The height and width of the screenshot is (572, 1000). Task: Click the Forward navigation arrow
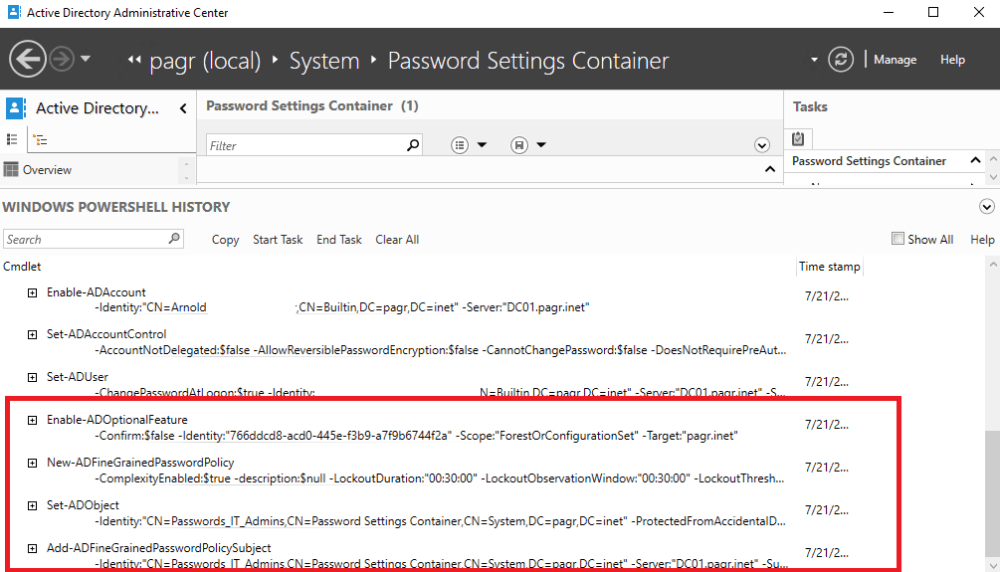(62, 59)
